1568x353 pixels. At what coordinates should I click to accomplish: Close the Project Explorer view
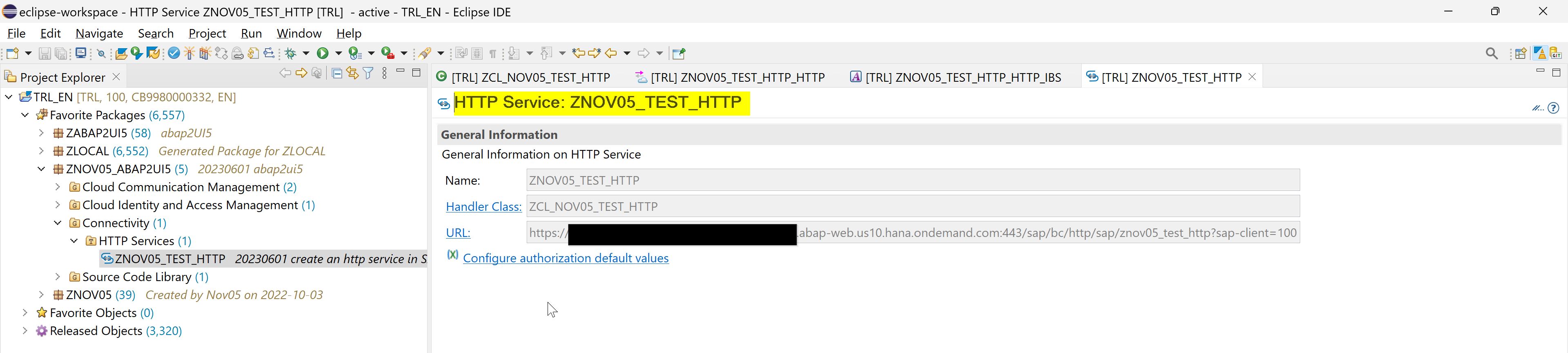[116, 77]
